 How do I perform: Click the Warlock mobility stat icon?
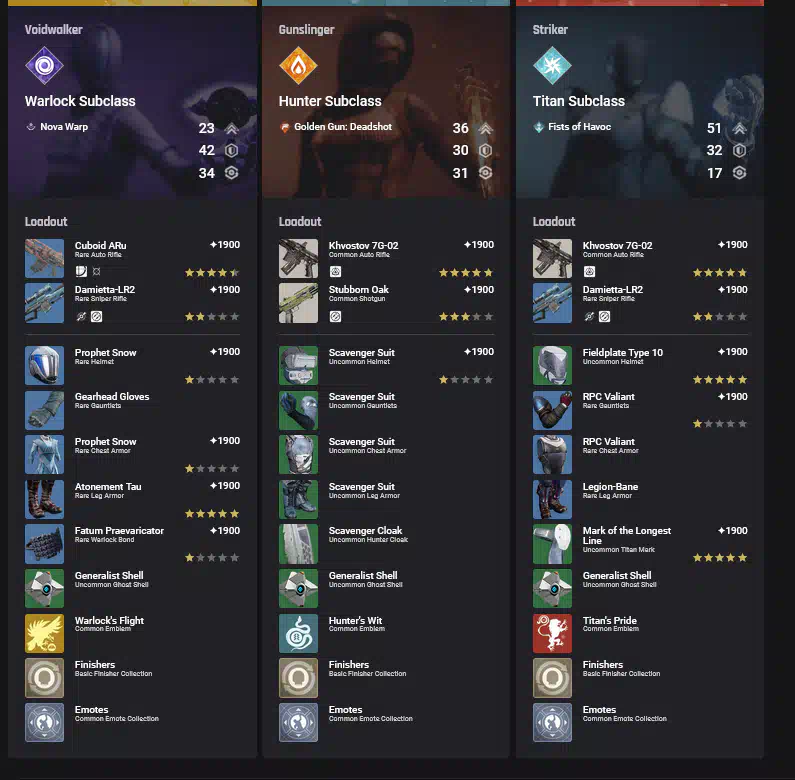coord(232,128)
